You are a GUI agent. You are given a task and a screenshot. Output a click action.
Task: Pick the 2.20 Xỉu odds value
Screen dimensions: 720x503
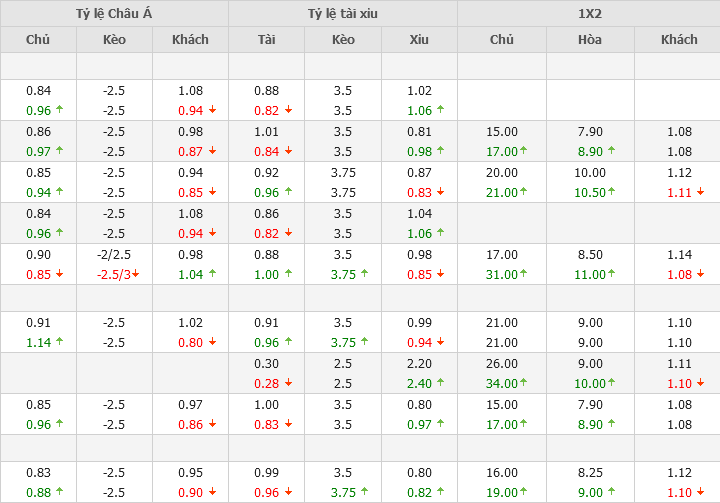point(419,364)
